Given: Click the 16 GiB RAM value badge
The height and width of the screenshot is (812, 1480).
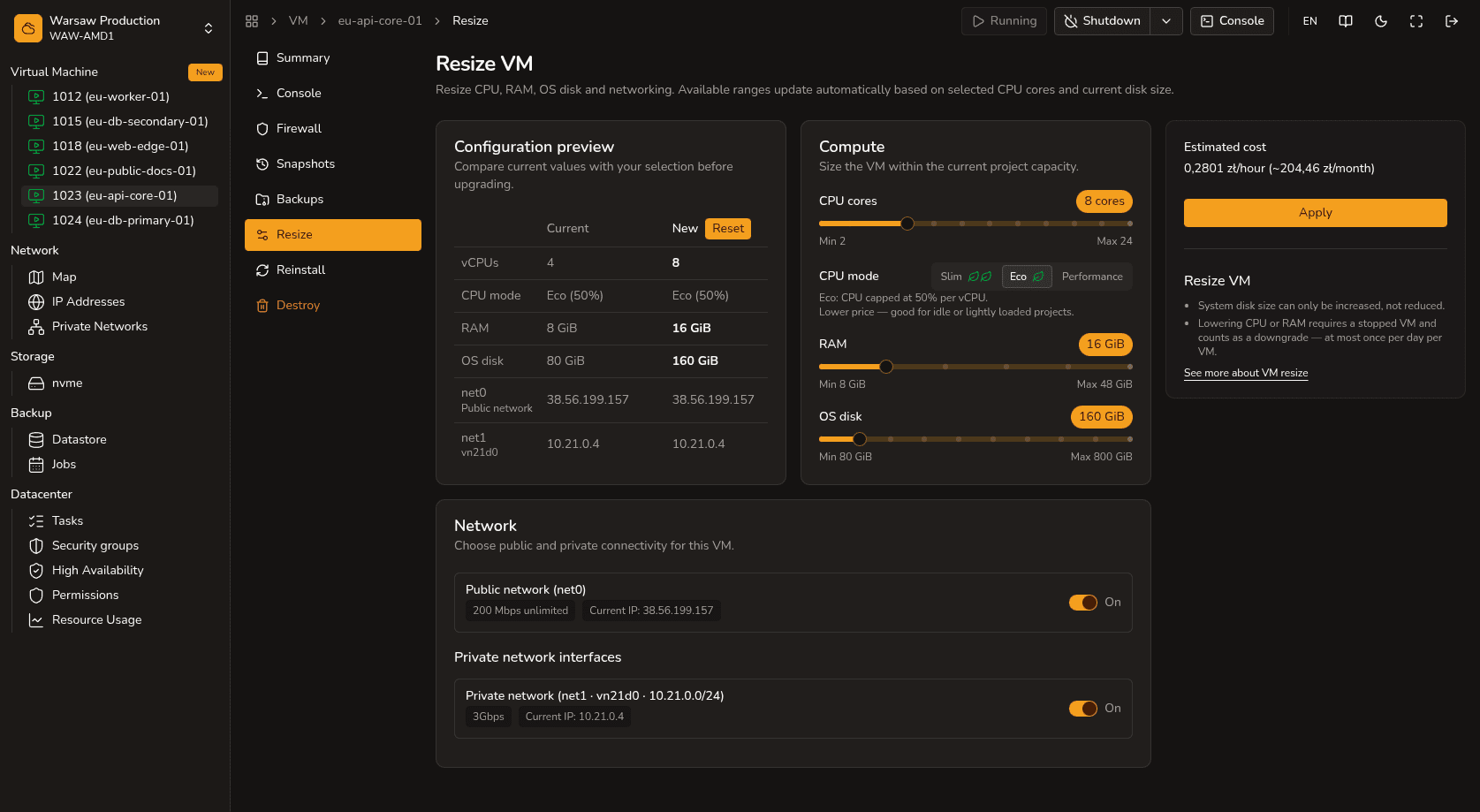Looking at the screenshot, I should coord(1105,345).
